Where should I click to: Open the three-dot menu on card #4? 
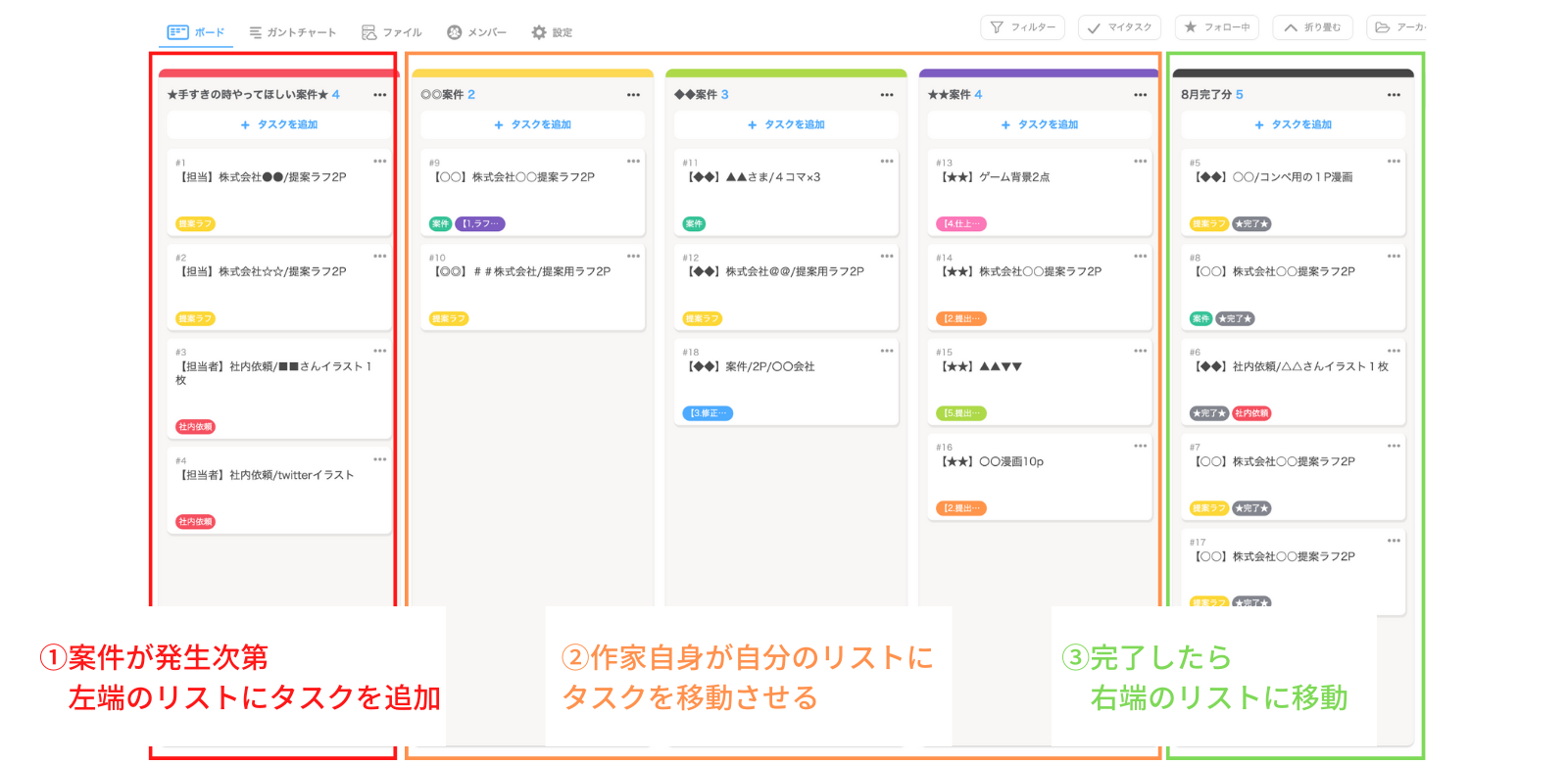[x=380, y=459]
